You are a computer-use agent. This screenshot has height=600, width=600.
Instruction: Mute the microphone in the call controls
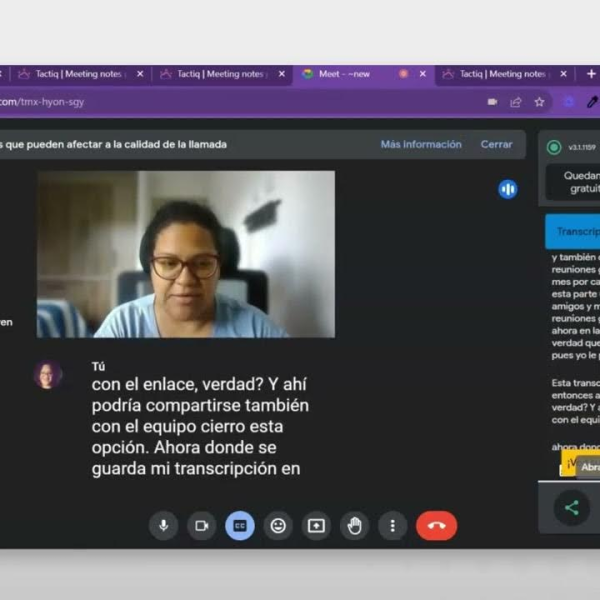tap(163, 526)
